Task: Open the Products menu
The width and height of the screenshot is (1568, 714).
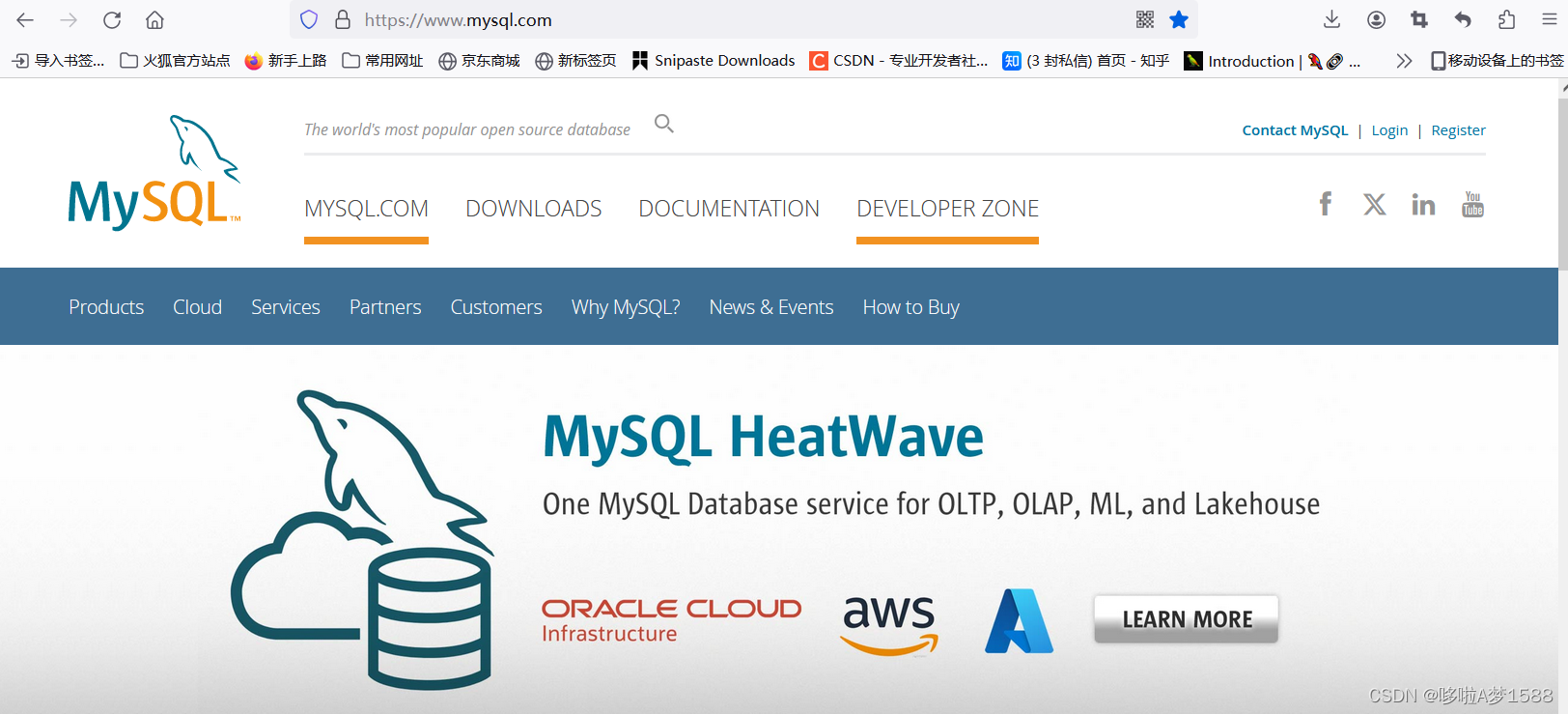Action: [x=106, y=307]
